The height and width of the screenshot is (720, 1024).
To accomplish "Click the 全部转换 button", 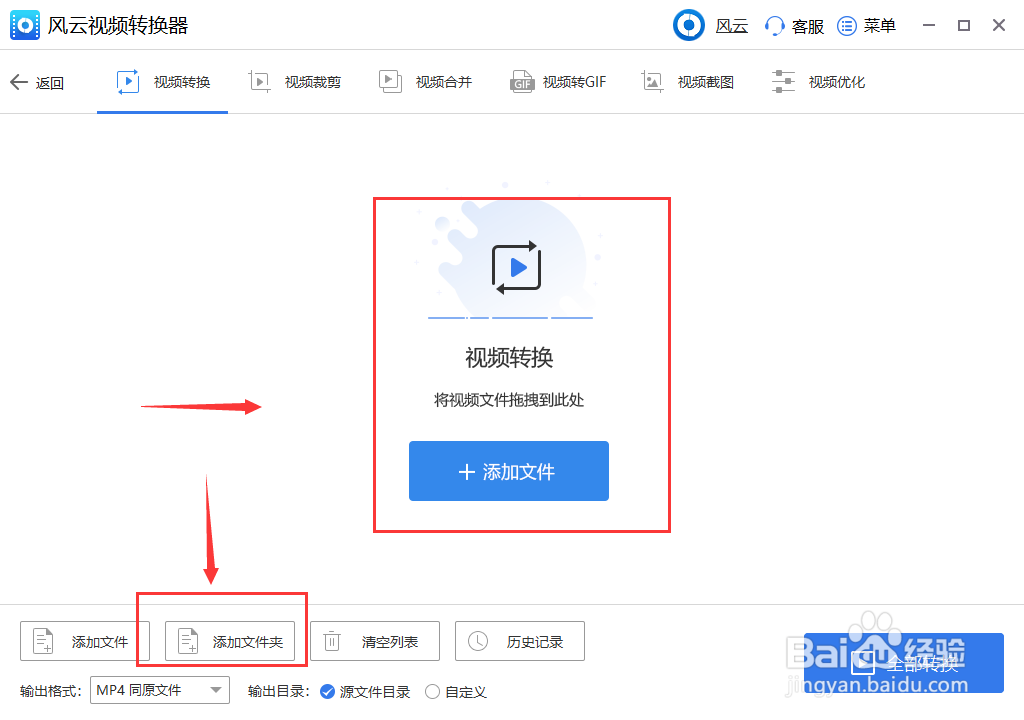I will click(x=904, y=663).
